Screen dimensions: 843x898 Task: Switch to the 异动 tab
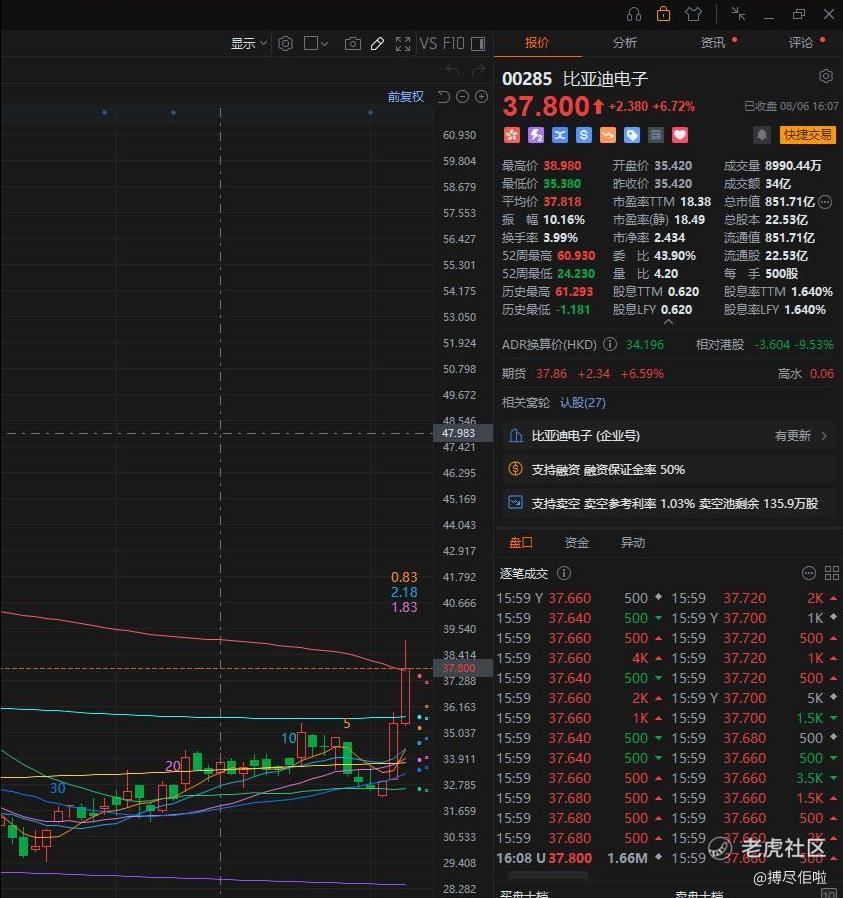click(x=633, y=542)
